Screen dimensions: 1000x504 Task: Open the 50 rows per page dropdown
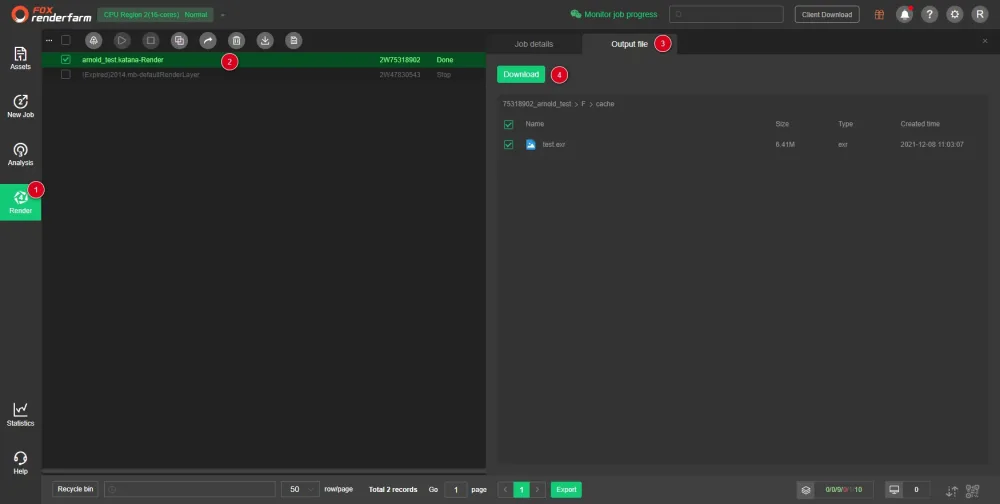[300, 489]
